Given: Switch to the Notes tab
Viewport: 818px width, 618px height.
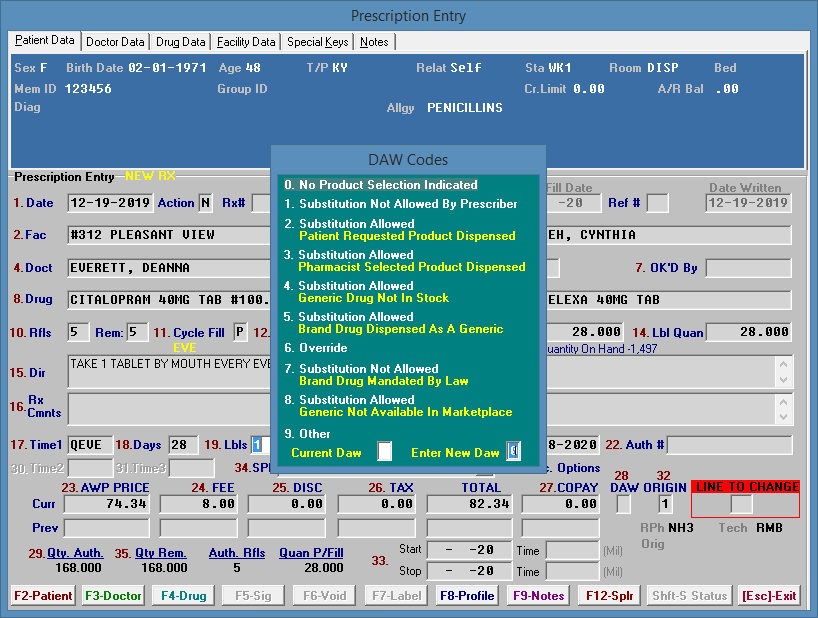Looking at the screenshot, I should [x=374, y=42].
